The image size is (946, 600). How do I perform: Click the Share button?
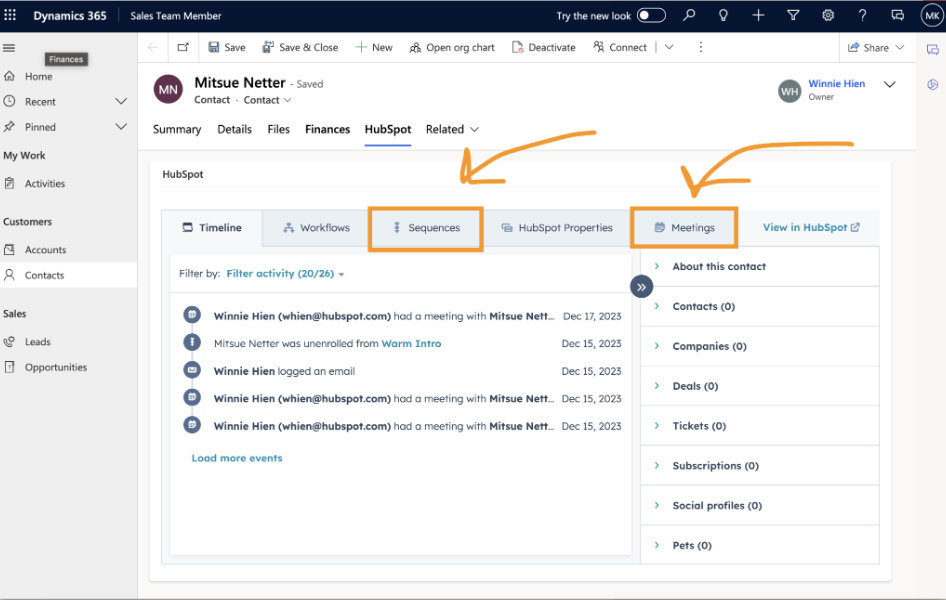[x=875, y=47]
